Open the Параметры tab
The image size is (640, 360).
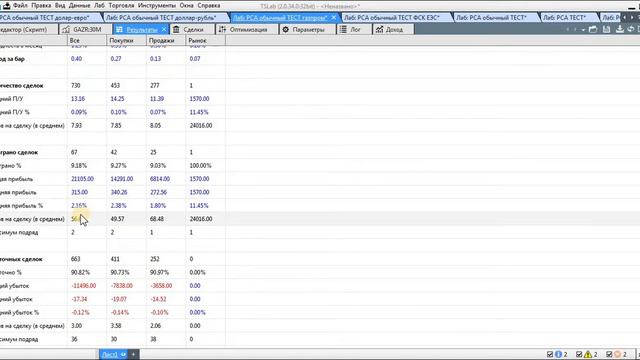coord(308,29)
